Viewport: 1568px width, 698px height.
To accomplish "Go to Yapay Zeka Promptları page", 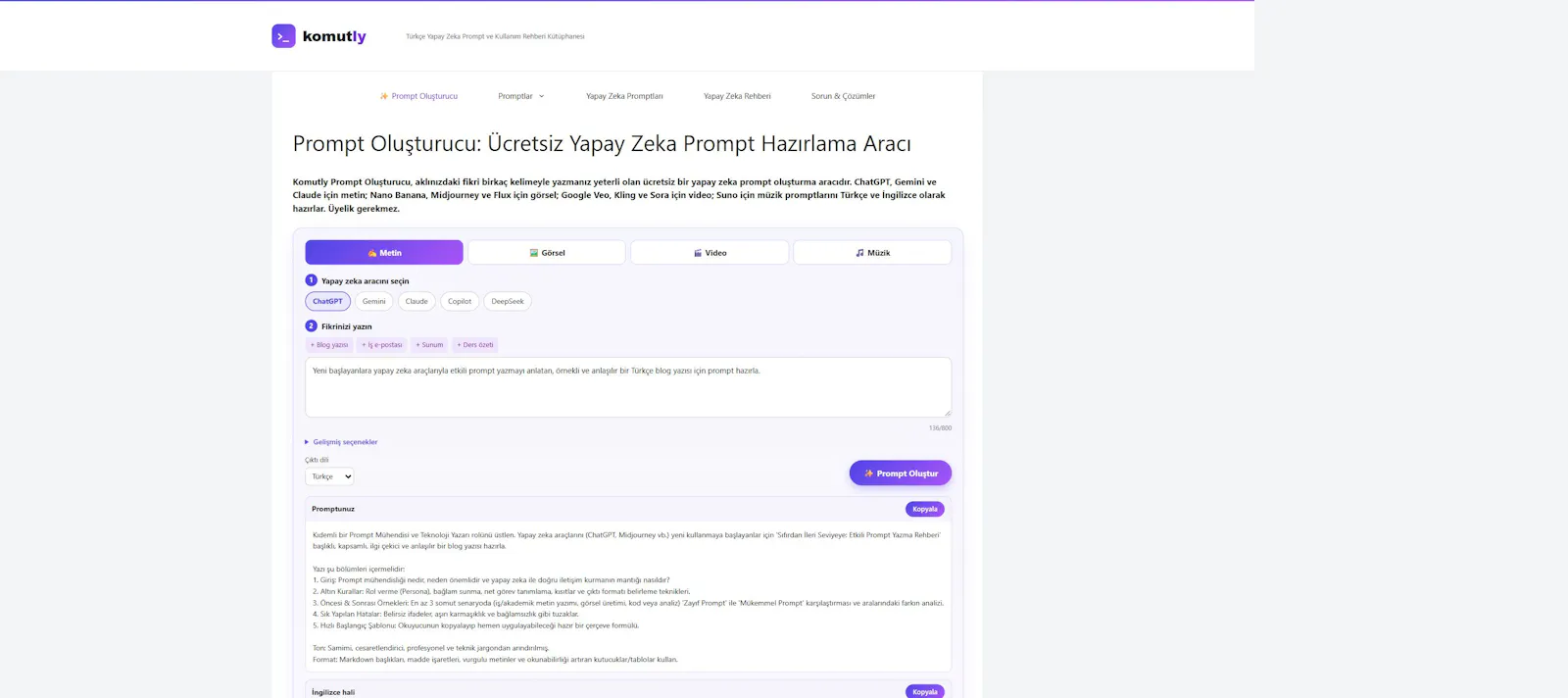I will pyautogui.click(x=624, y=96).
